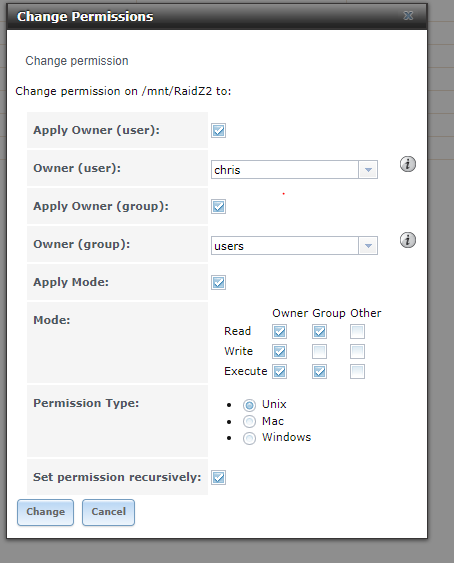The height and width of the screenshot is (563, 454).
Task: Click the users group text field
Action: (x=285, y=246)
